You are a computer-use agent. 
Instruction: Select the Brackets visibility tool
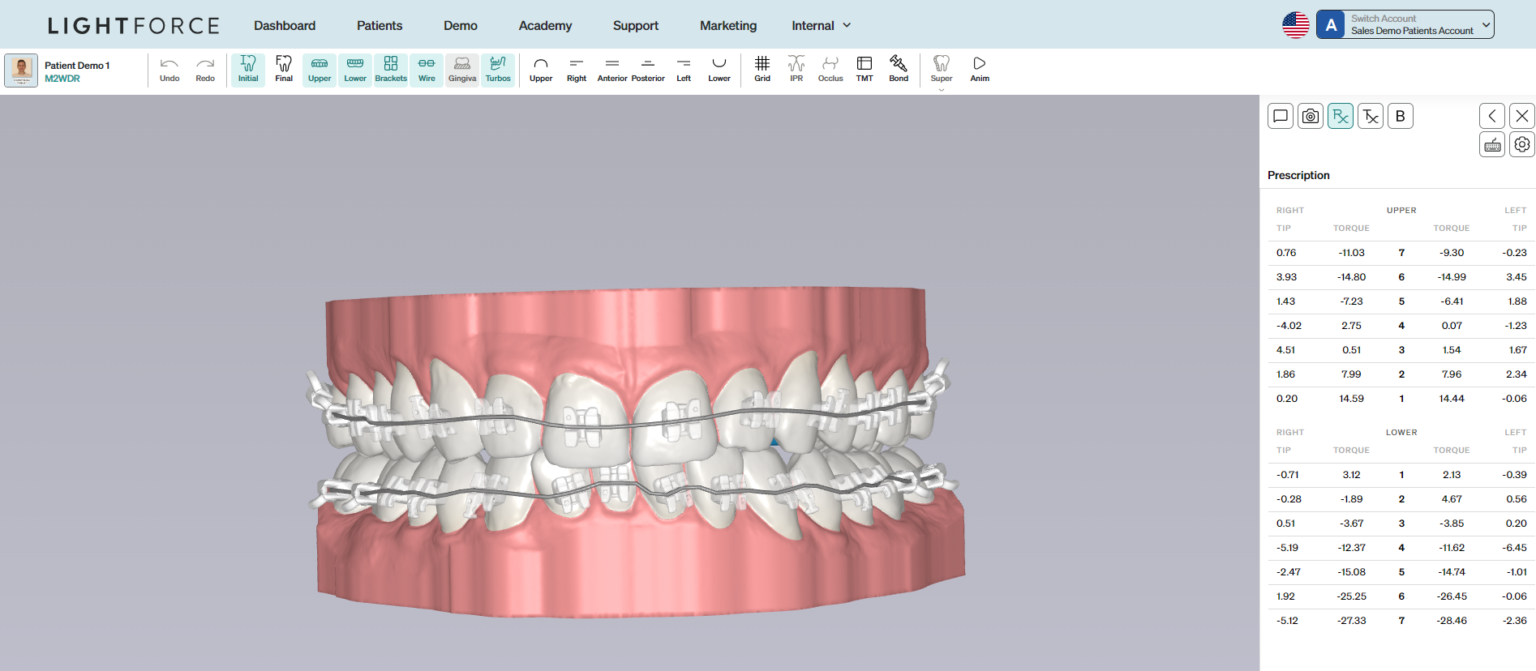(390, 69)
